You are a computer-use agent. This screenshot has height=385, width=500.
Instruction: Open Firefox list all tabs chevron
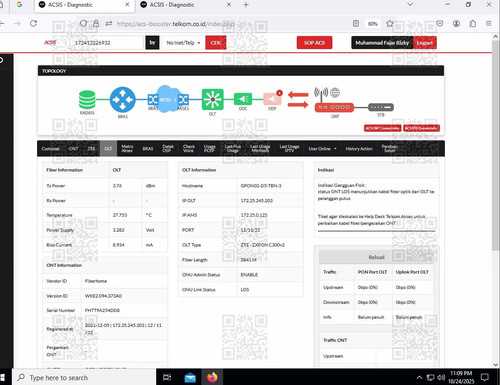(x=410, y=5)
